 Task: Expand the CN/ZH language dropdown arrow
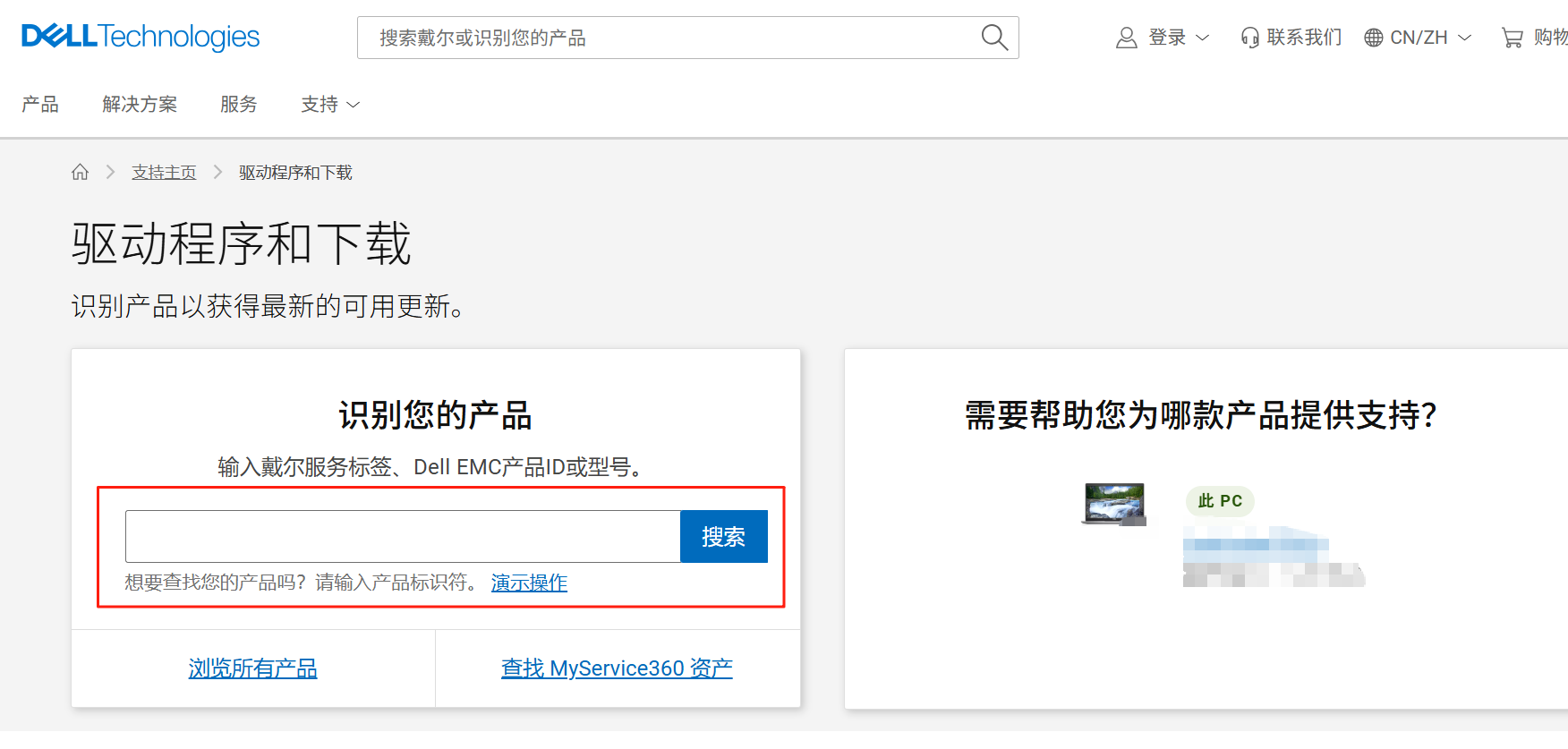click(1464, 38)
